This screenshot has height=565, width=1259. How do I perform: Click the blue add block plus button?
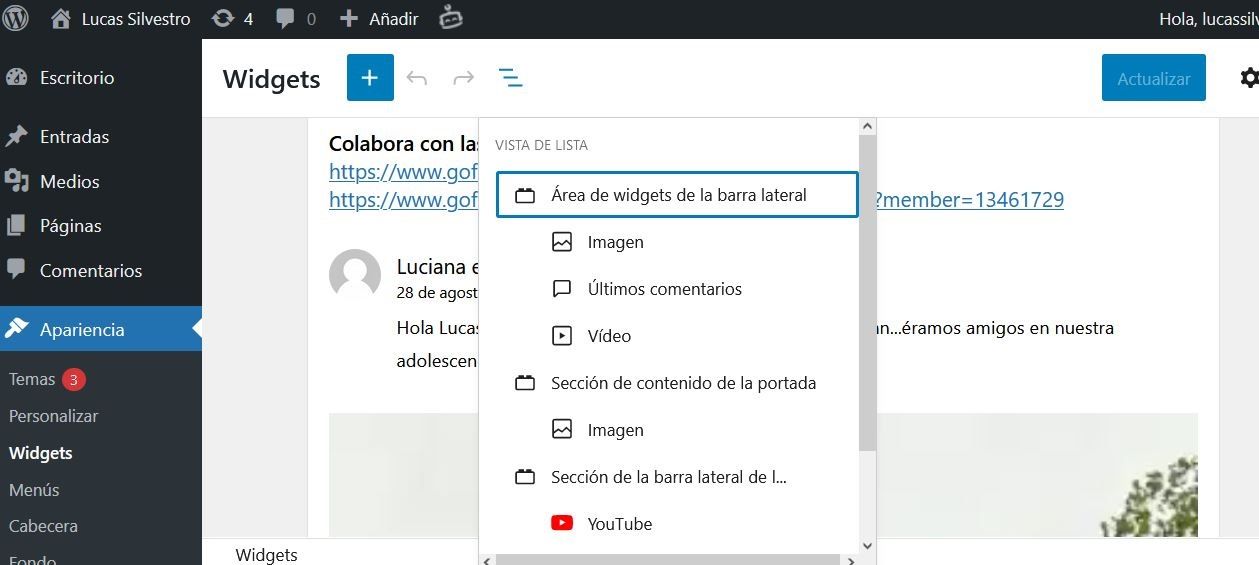click(370, 78)
